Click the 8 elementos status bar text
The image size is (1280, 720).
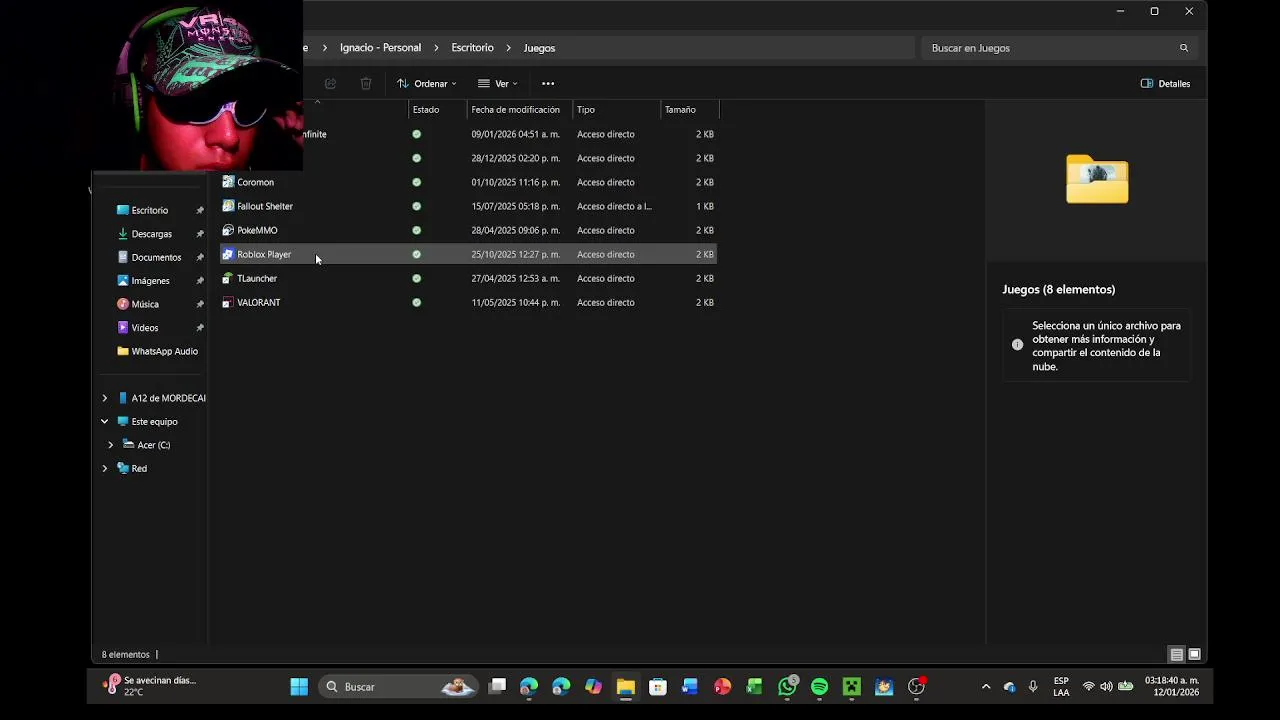125,655
